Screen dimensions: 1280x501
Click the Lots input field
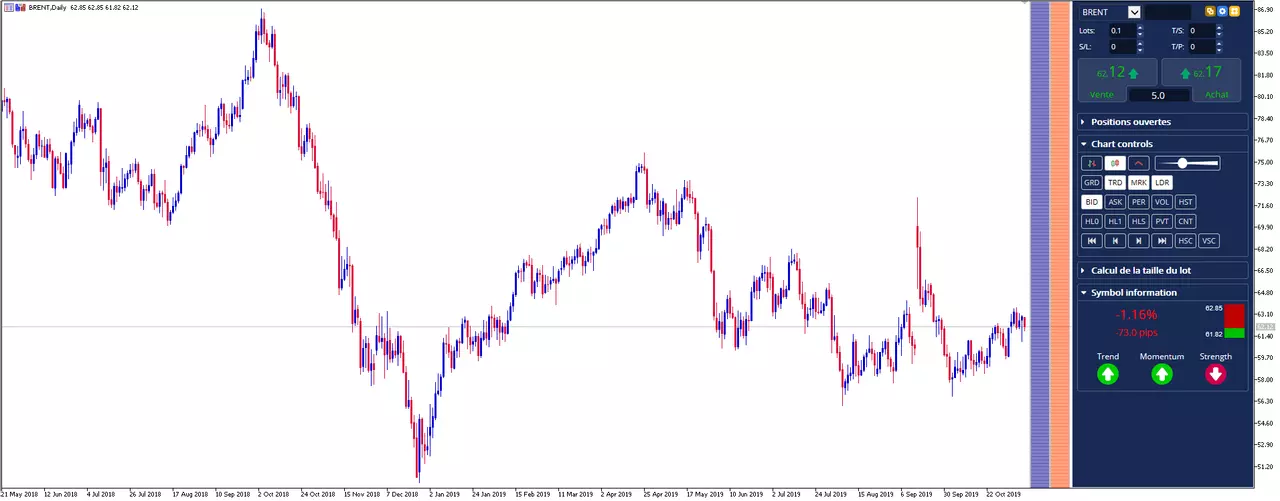pos(1122,30)
